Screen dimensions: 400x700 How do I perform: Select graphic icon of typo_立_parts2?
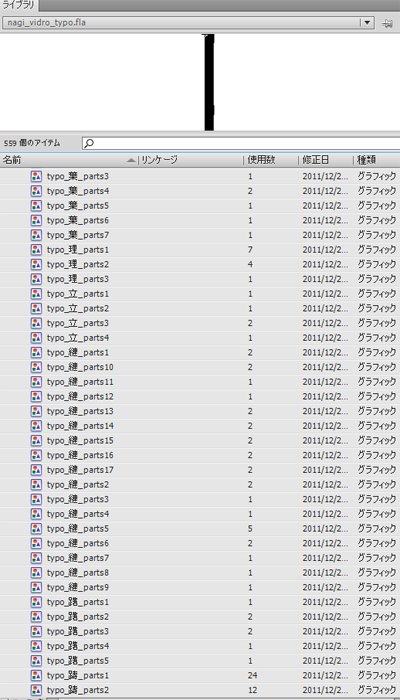click(x=36, y=308)
